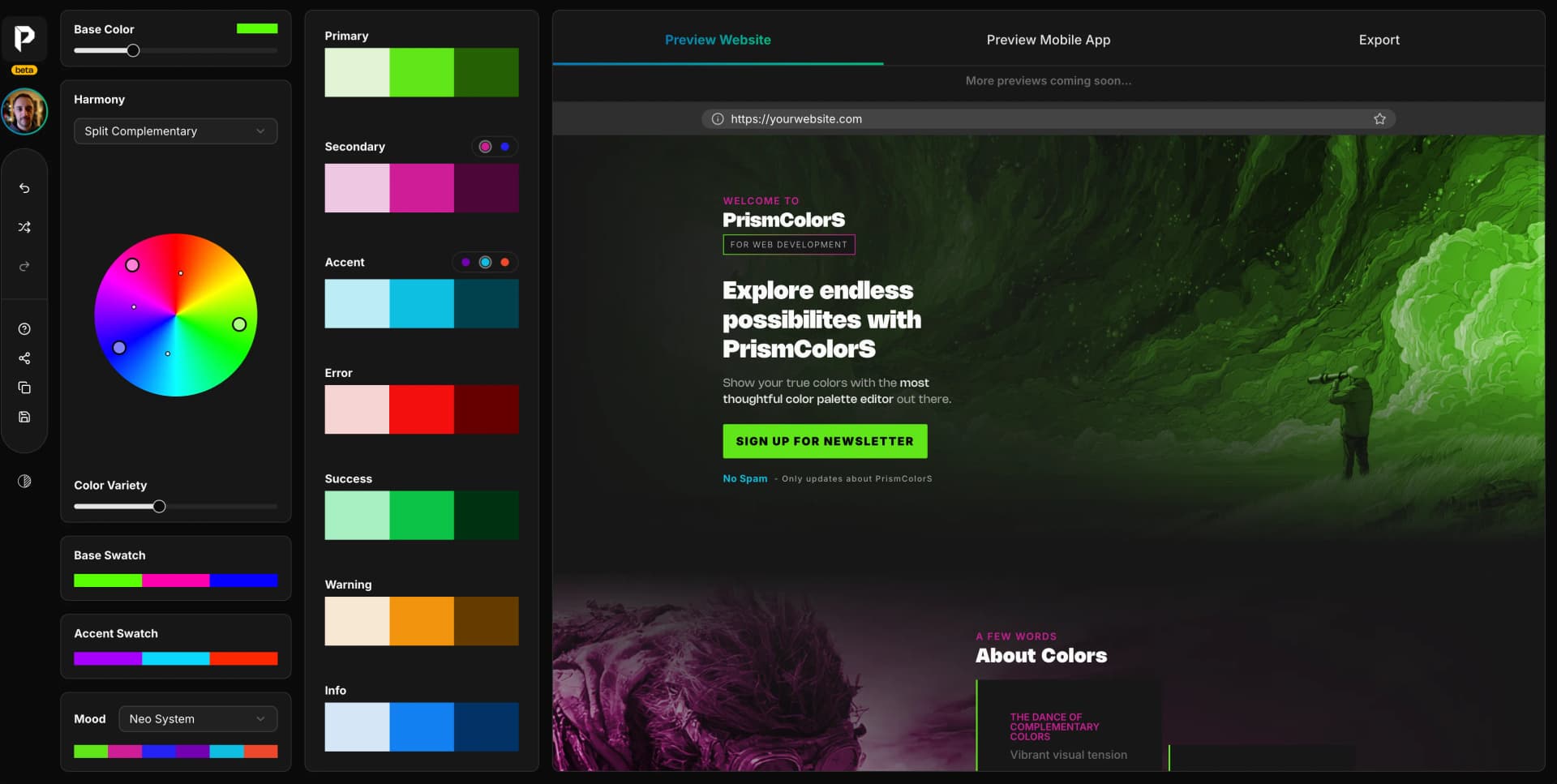Screen dimensions: 1557x784
Task: Open help via the question mark icon
Action: tap(24, 329)
